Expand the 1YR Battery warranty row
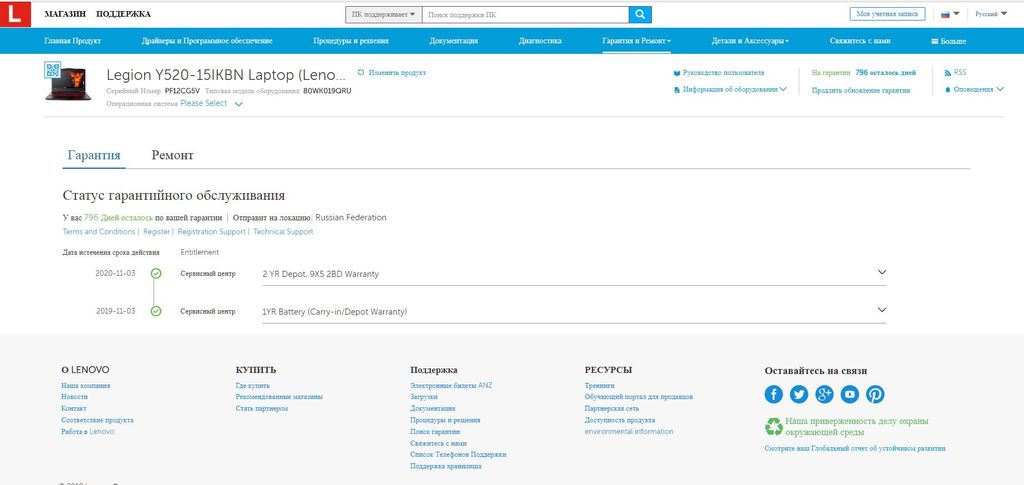This screenshot has width=1024, height=485. coord(881,311)
